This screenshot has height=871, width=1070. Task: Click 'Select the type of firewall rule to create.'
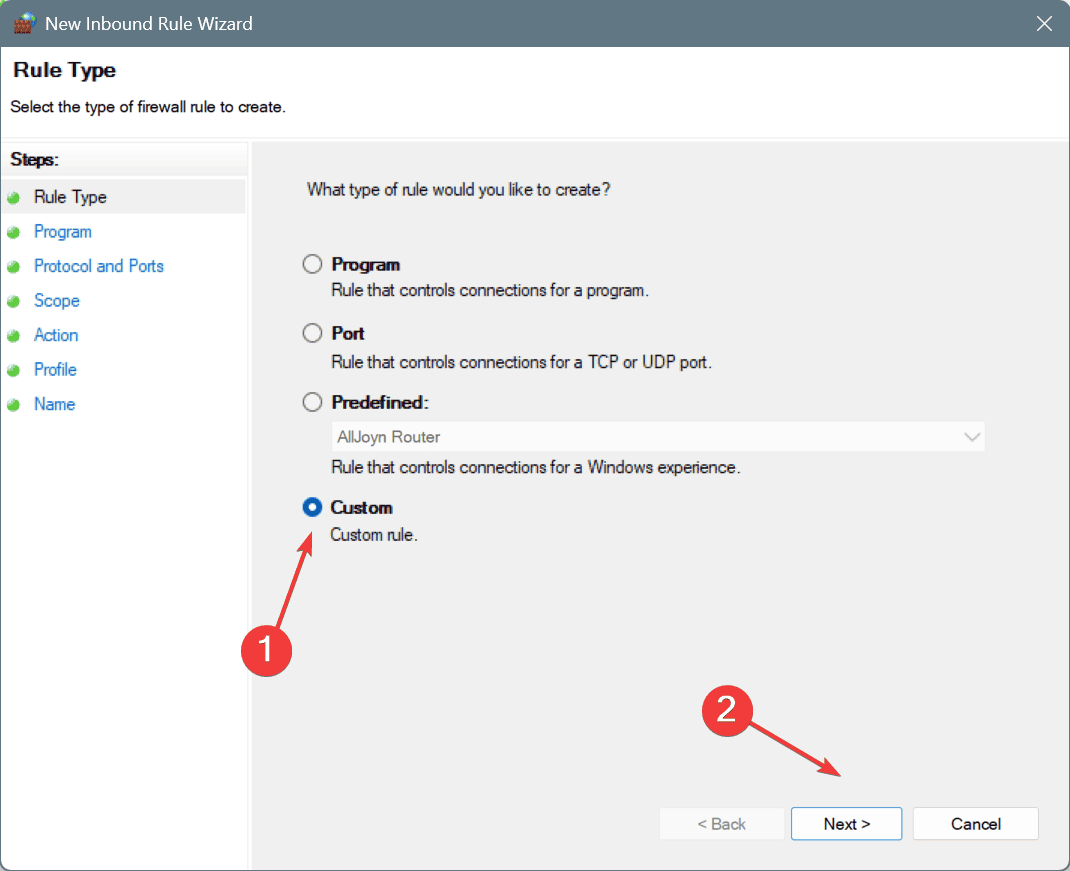(148, 107)
